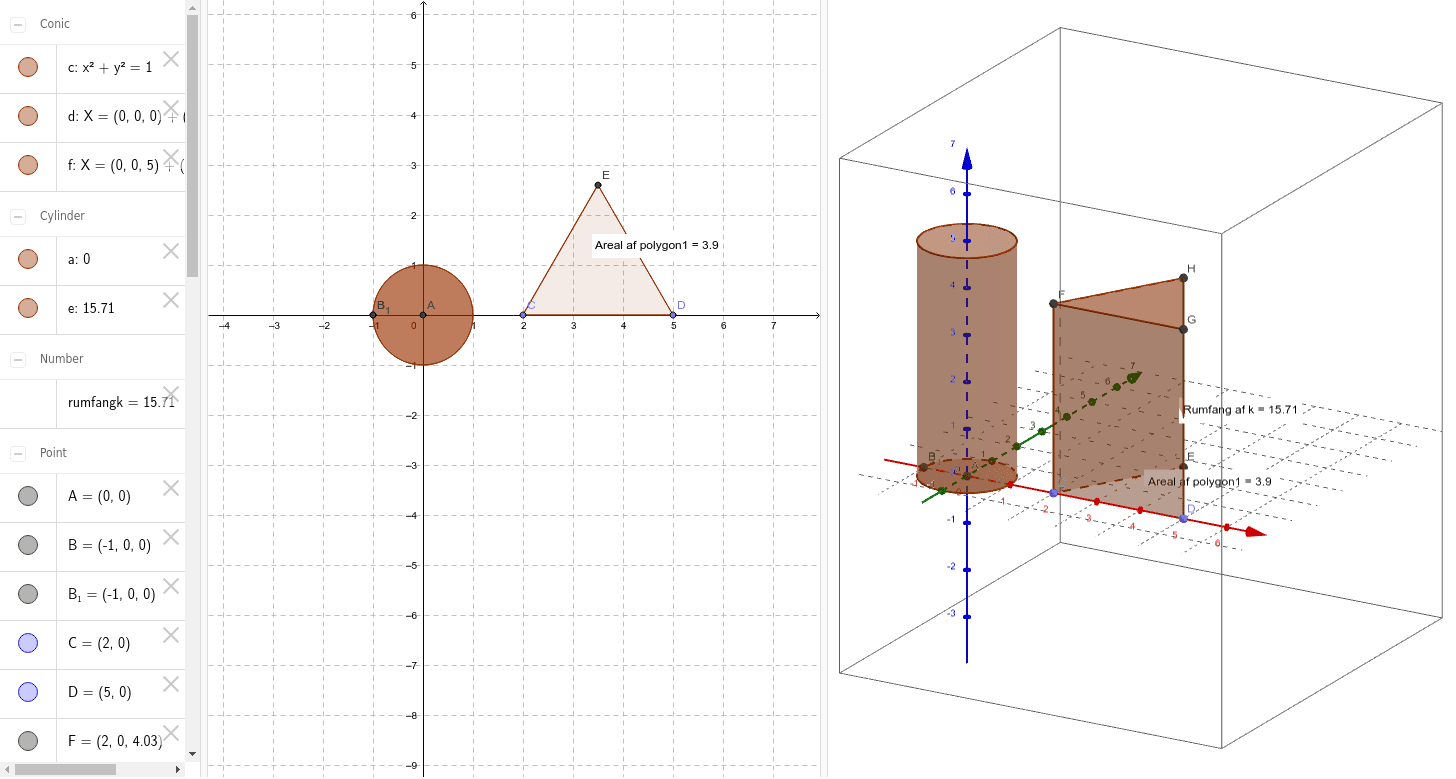Delete point A using its X icon
The height and width of the screenshot is (779, 1456).
(170, 487)
